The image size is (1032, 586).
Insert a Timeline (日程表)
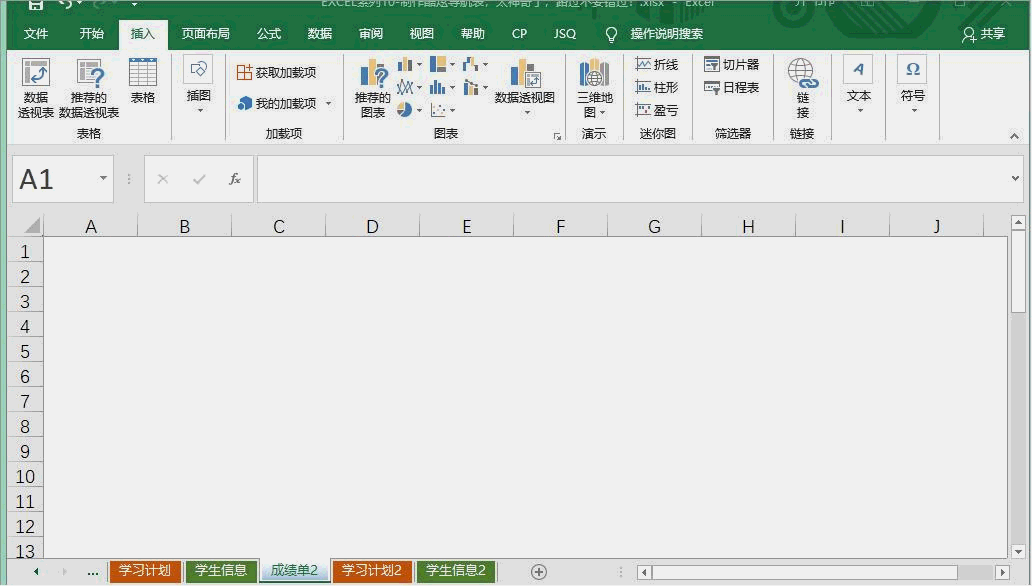tap(732, 87)
